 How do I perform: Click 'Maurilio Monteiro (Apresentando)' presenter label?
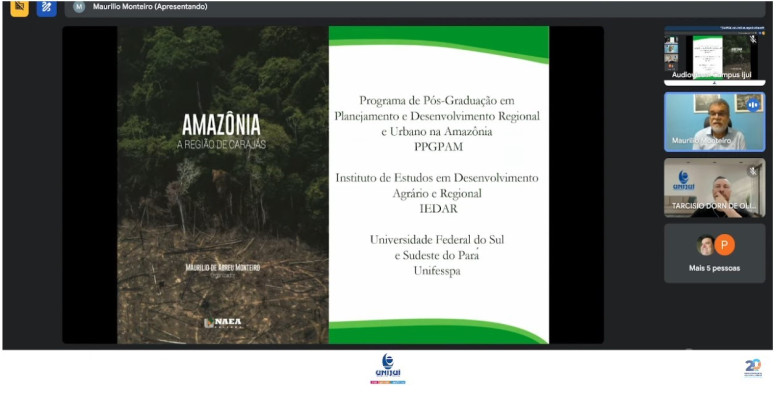(150, 7)
